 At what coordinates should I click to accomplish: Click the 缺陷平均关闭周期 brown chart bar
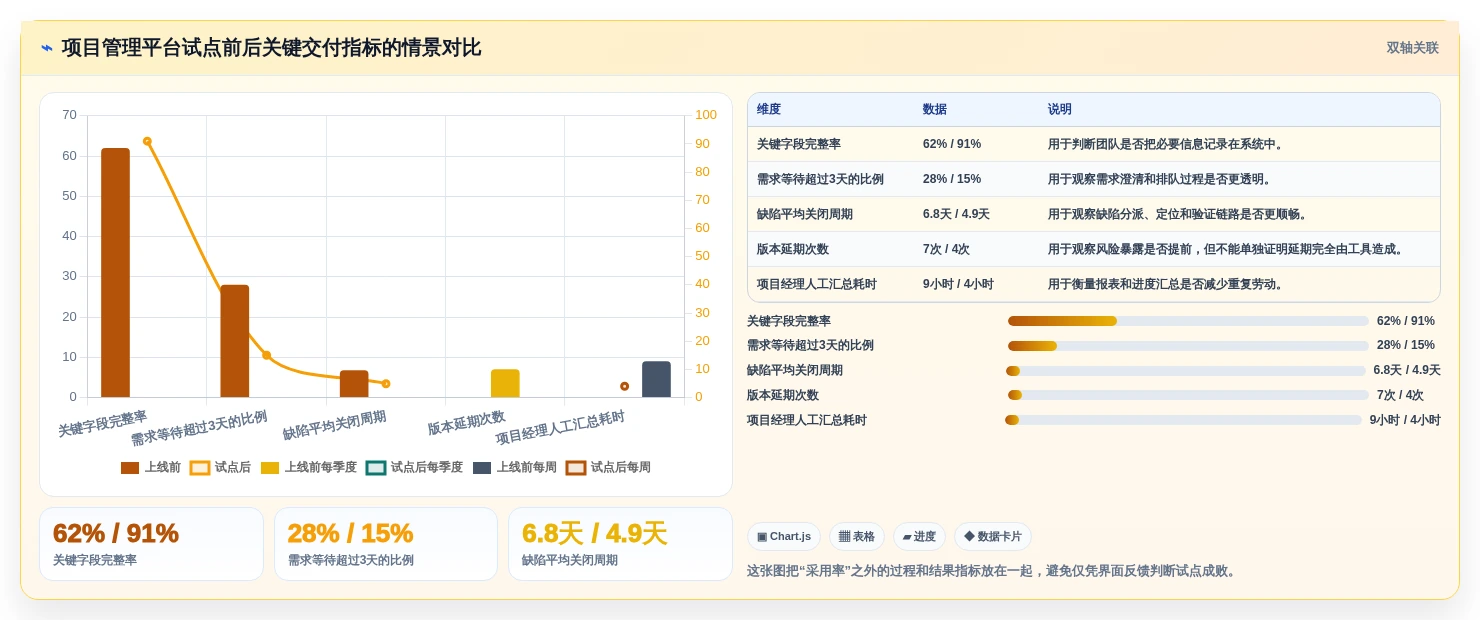[x=354, y=384]
